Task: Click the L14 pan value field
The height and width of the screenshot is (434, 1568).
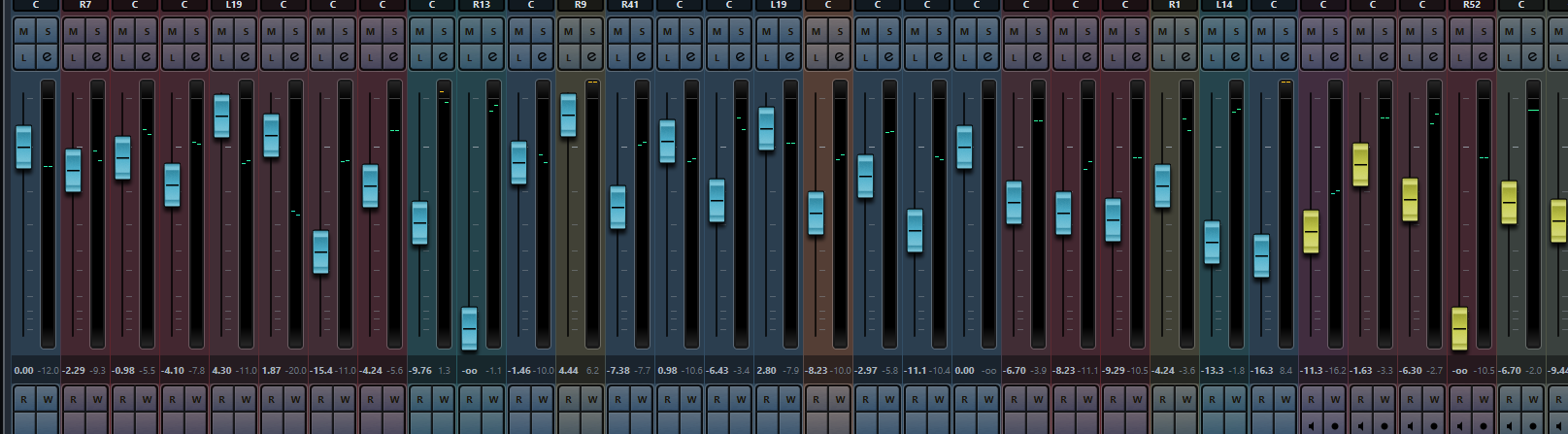Action: click(1224, 5)
